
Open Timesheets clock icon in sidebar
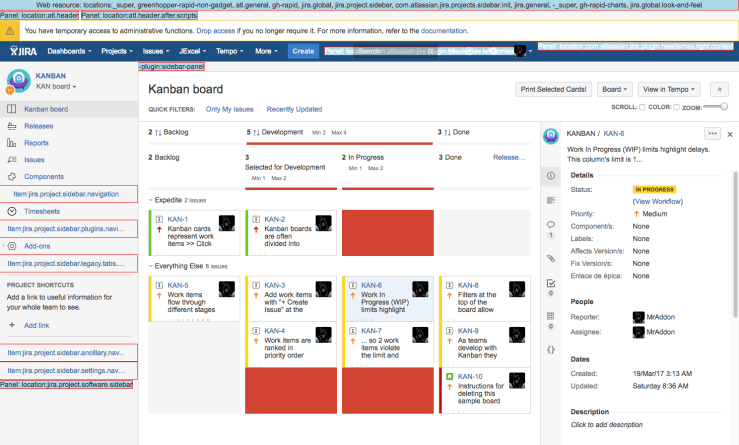point(11,211)
